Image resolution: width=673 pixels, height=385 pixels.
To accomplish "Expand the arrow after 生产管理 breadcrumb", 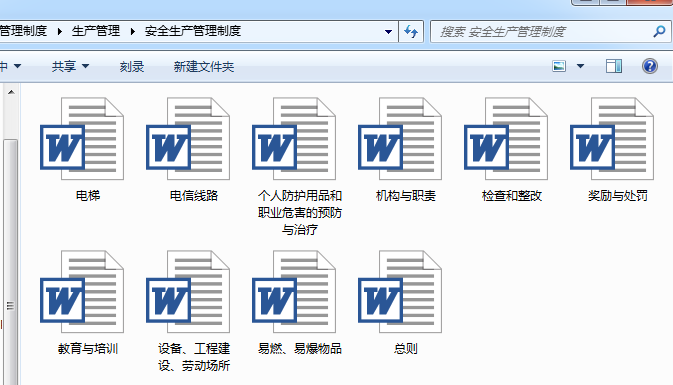I will point(133,31).
